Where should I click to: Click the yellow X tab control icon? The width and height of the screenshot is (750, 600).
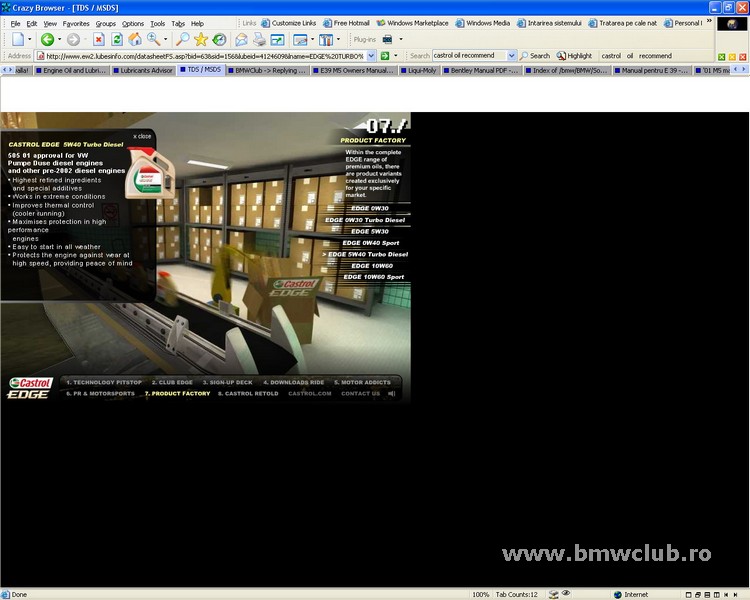coord(732,57)
